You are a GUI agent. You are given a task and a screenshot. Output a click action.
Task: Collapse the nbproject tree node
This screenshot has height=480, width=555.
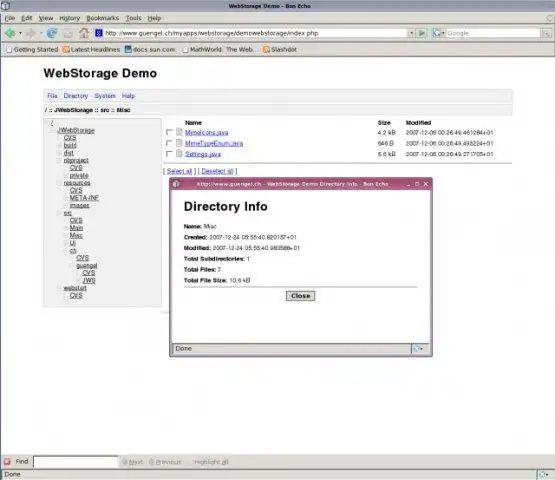pyautogui.click(x=59, y=161)
